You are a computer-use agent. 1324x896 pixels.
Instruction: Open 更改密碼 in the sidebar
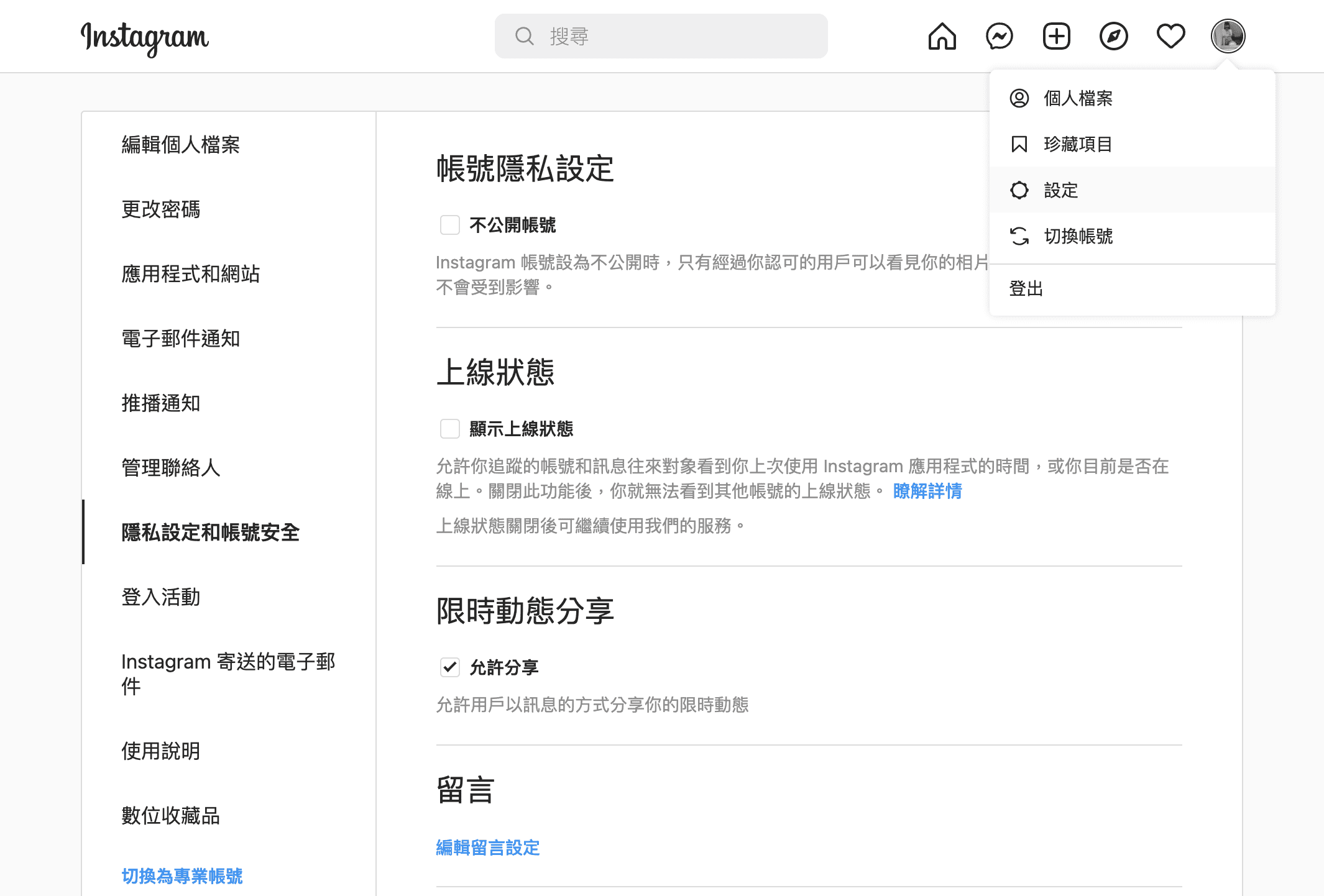pos(229,209)
